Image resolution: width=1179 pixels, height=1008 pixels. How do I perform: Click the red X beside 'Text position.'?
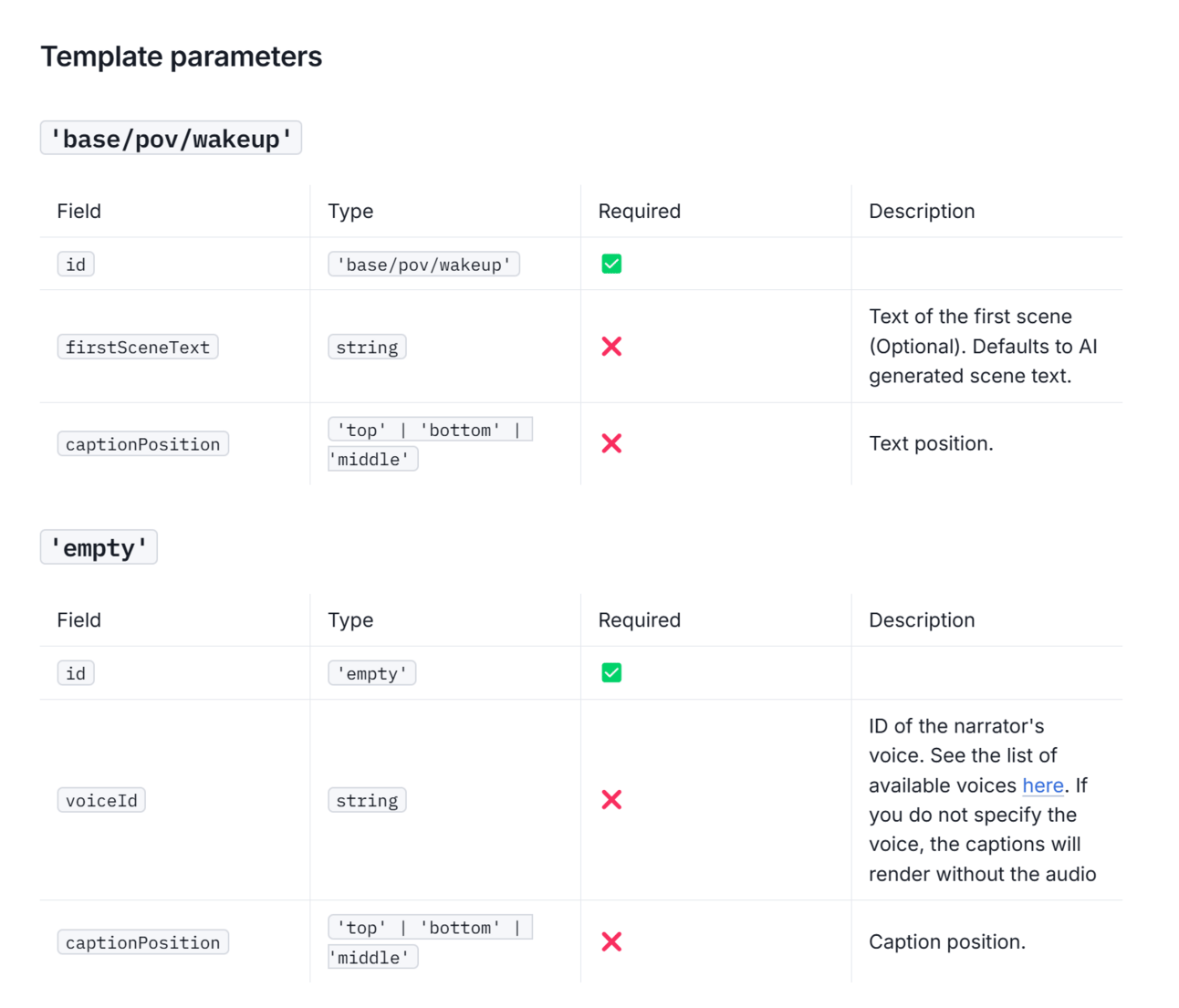[611, 443]
